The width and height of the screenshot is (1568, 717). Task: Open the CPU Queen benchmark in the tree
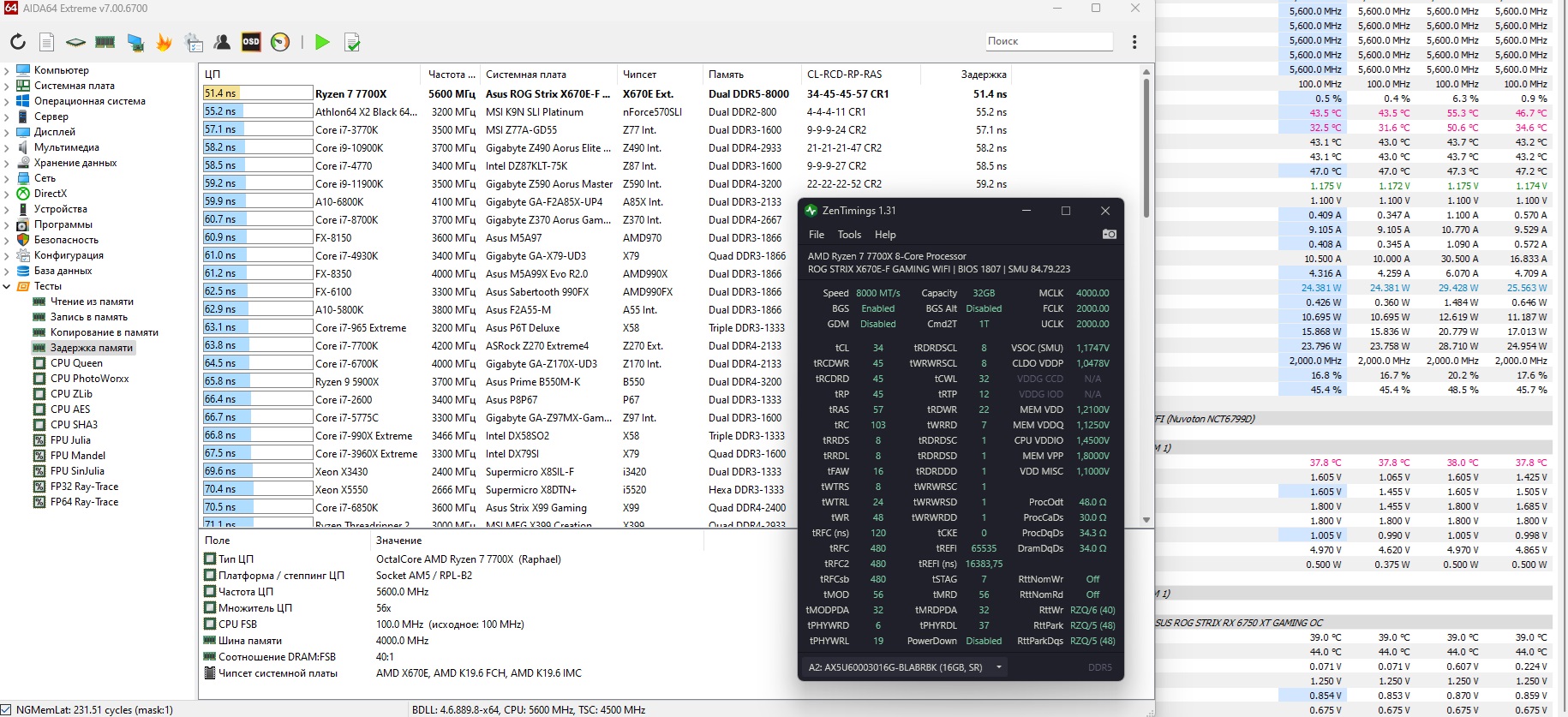[x=76, y=363]
